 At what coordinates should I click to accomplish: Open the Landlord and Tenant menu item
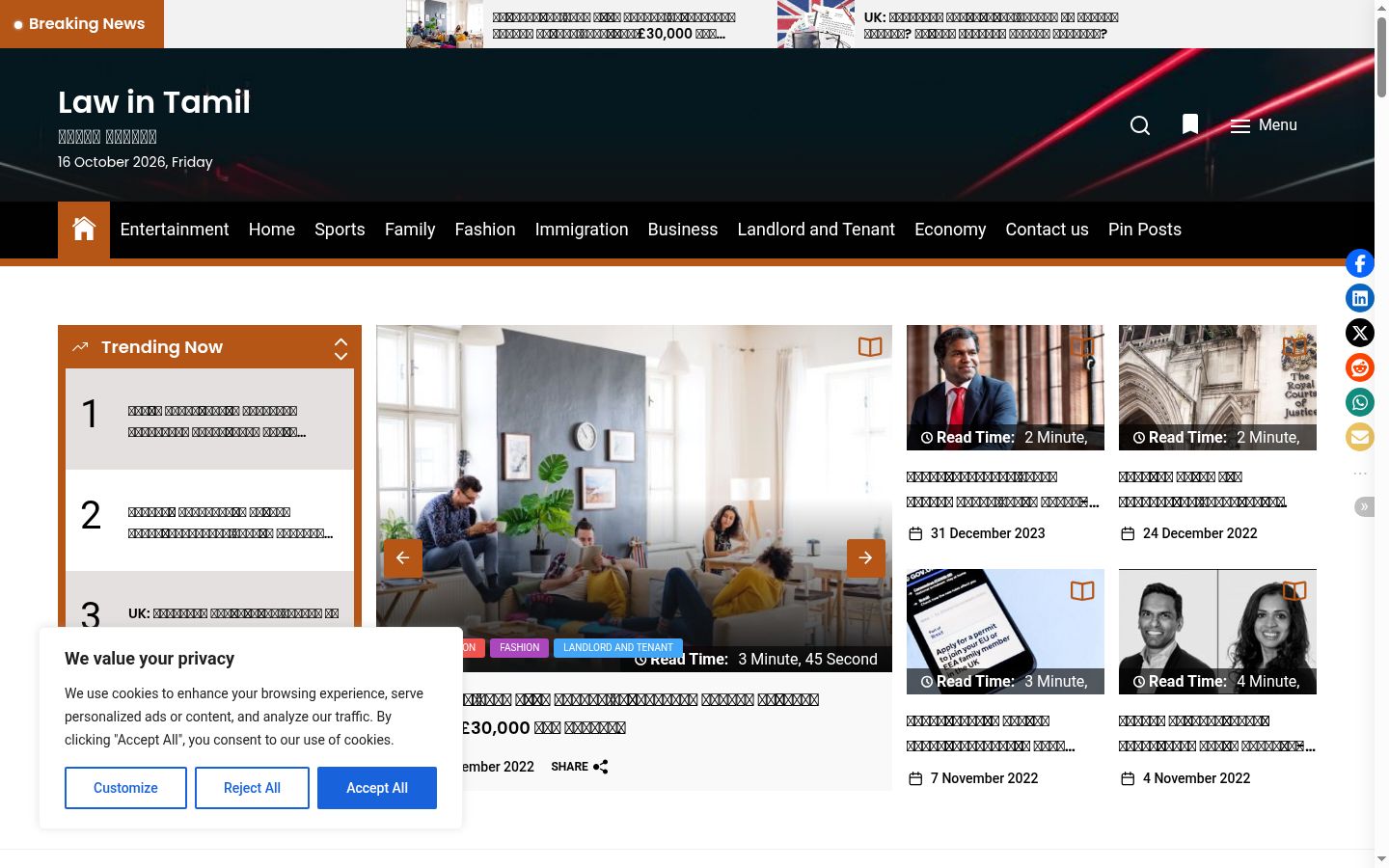(816, 230)
